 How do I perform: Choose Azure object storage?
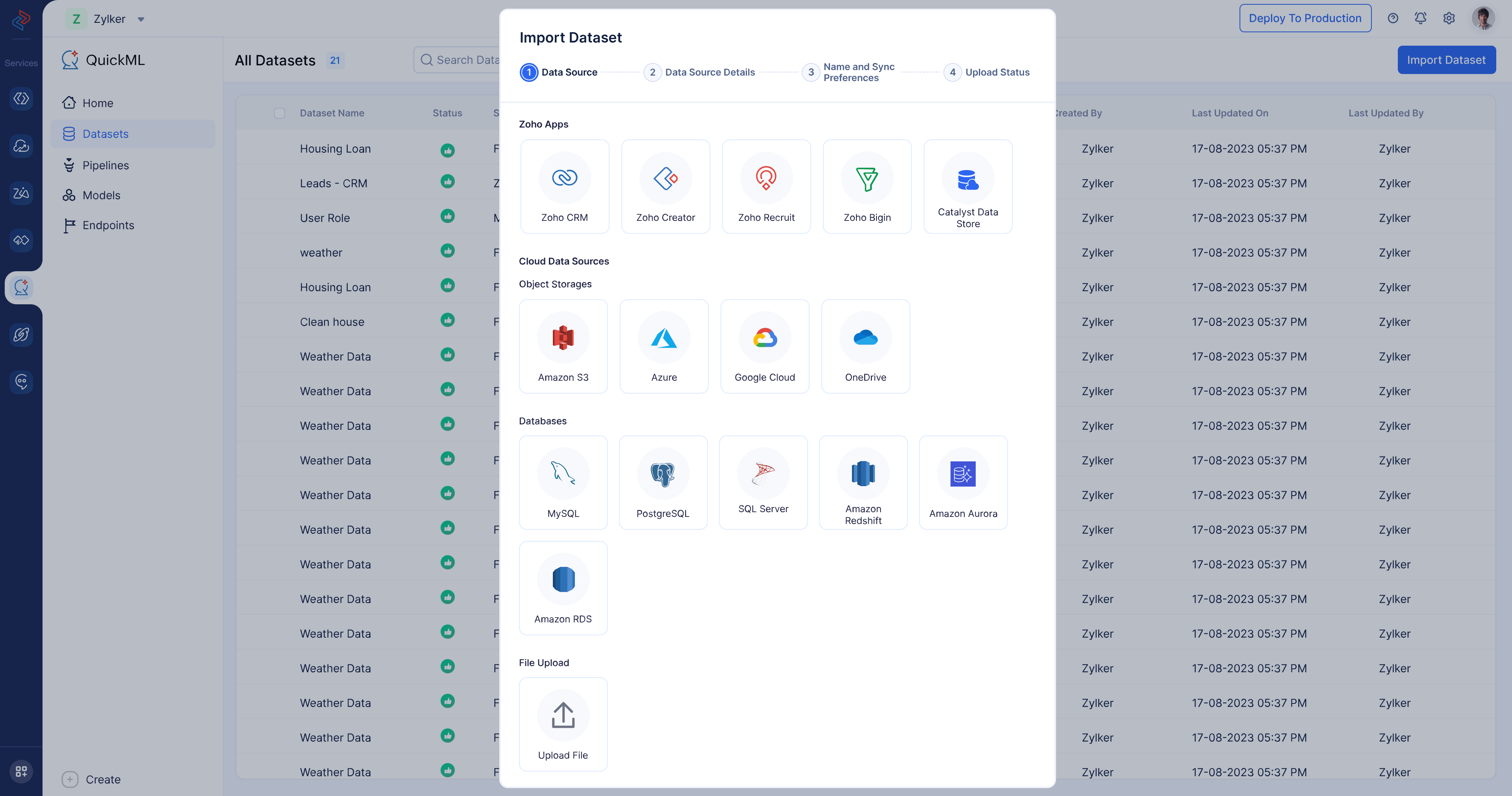point(664,346)
